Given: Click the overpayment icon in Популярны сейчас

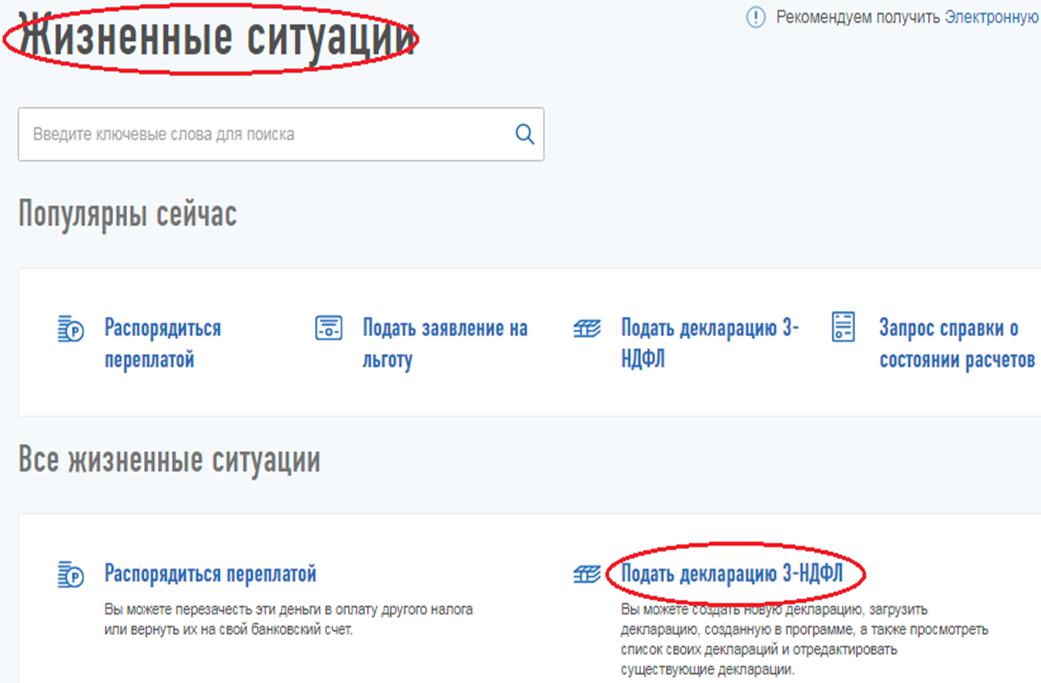Looking at the screenshot, I should pyautogui.click(x=70, y=329).
